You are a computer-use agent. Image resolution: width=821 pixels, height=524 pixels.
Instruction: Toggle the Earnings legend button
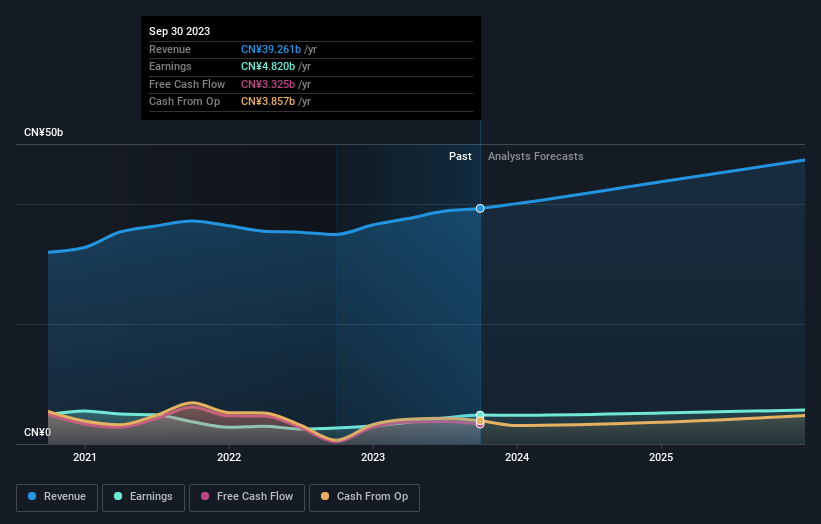tap(143, 497)
